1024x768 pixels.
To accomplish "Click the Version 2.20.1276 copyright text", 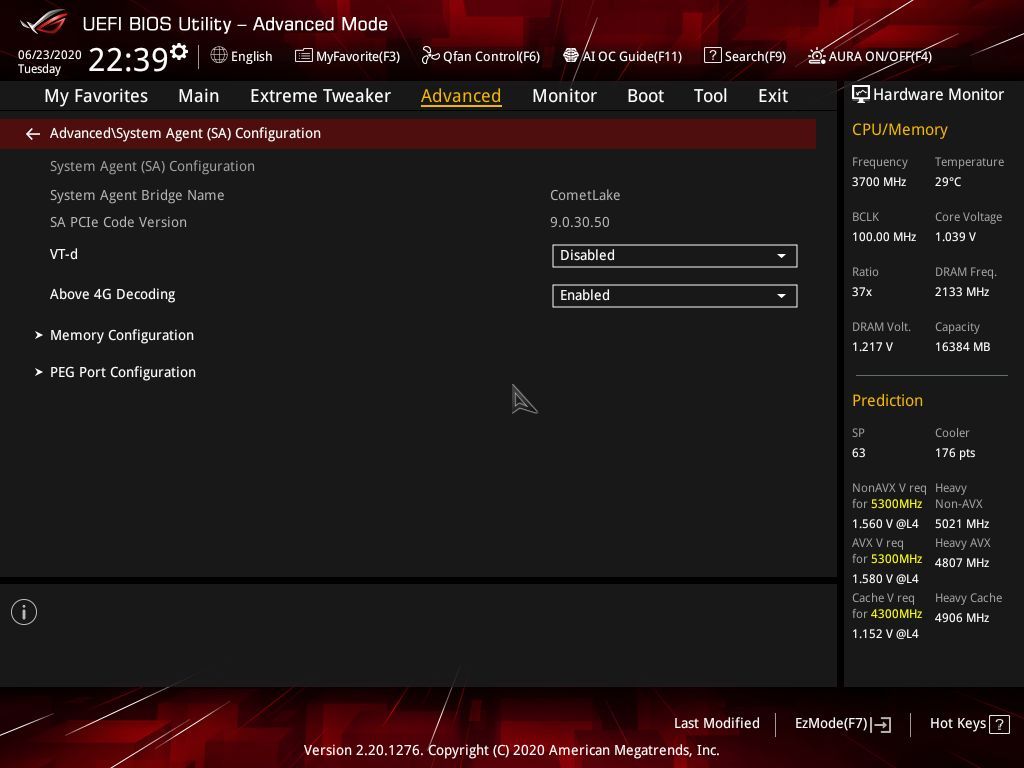I will click(x=511, y=750).
